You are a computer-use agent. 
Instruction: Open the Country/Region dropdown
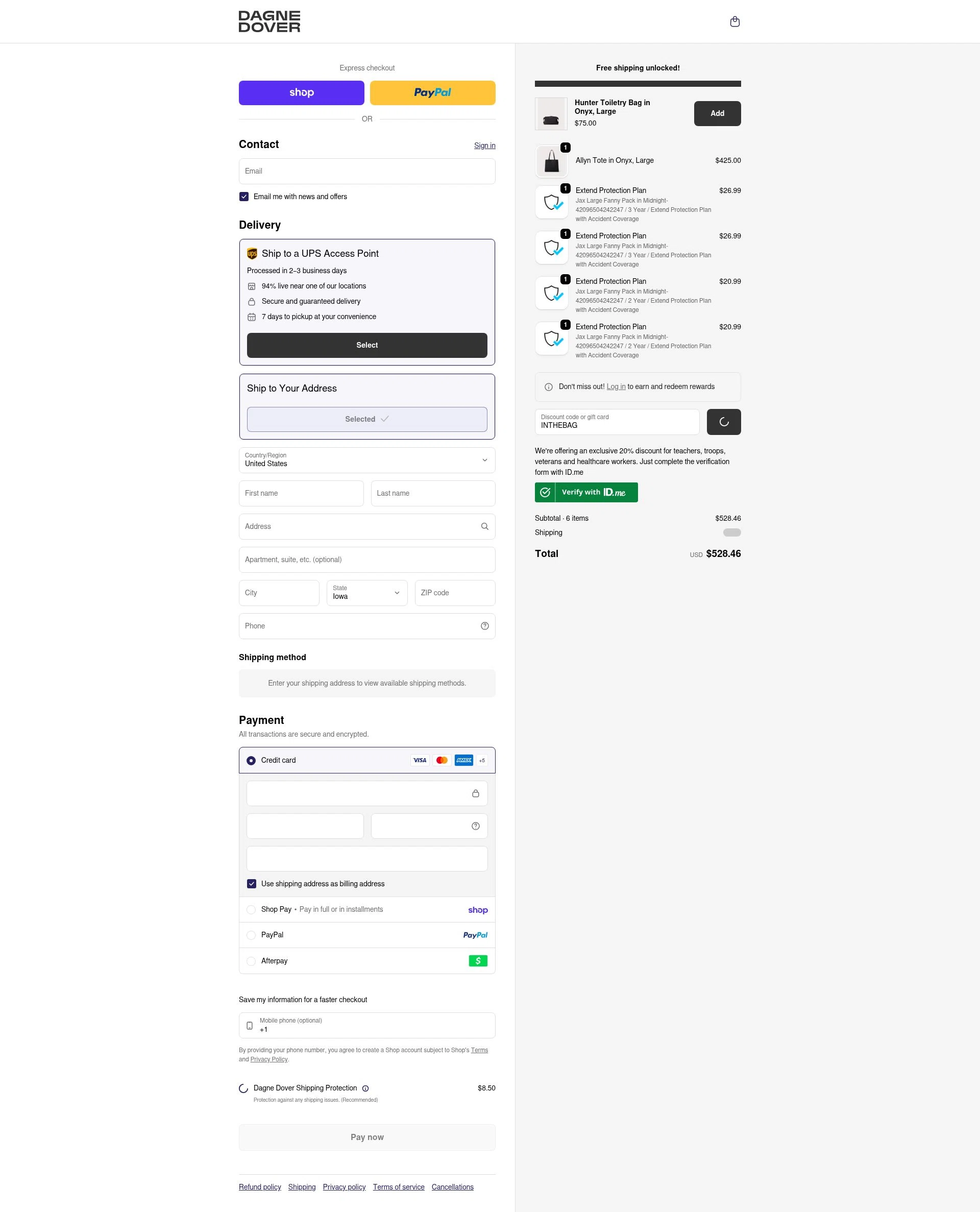[367, 460]
